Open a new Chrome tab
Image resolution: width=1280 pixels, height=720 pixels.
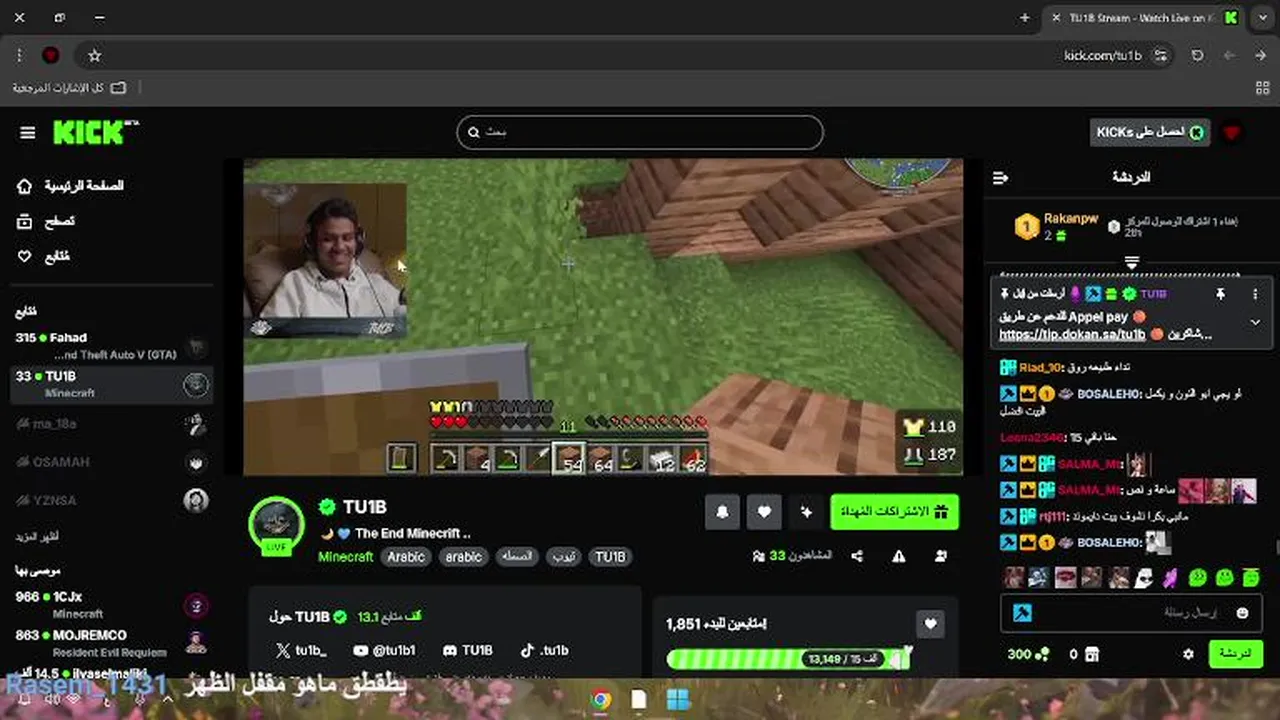[1025, 18]
